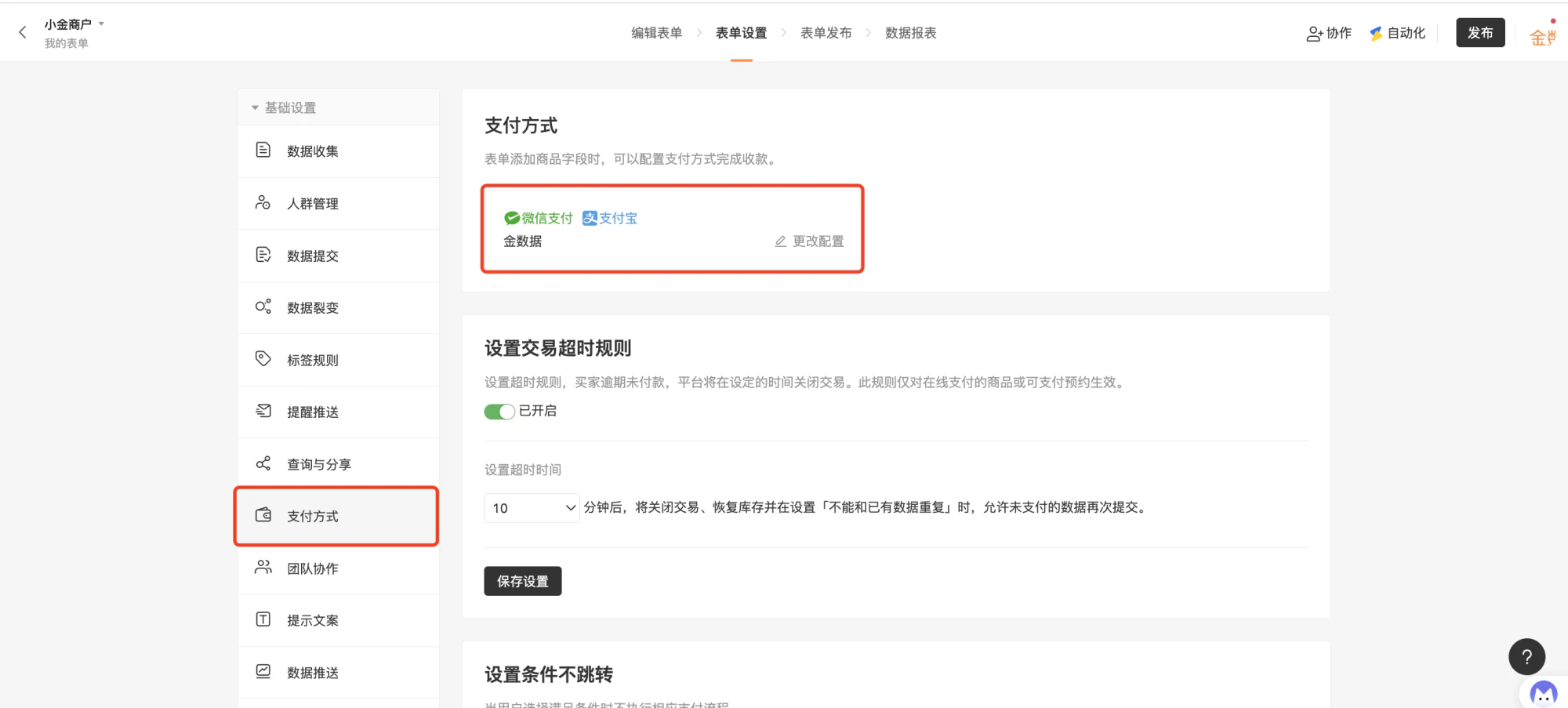Select 查询与分享 in the sidebar
Viewport: 1568px width, 708px height.
tap(319, 464)
